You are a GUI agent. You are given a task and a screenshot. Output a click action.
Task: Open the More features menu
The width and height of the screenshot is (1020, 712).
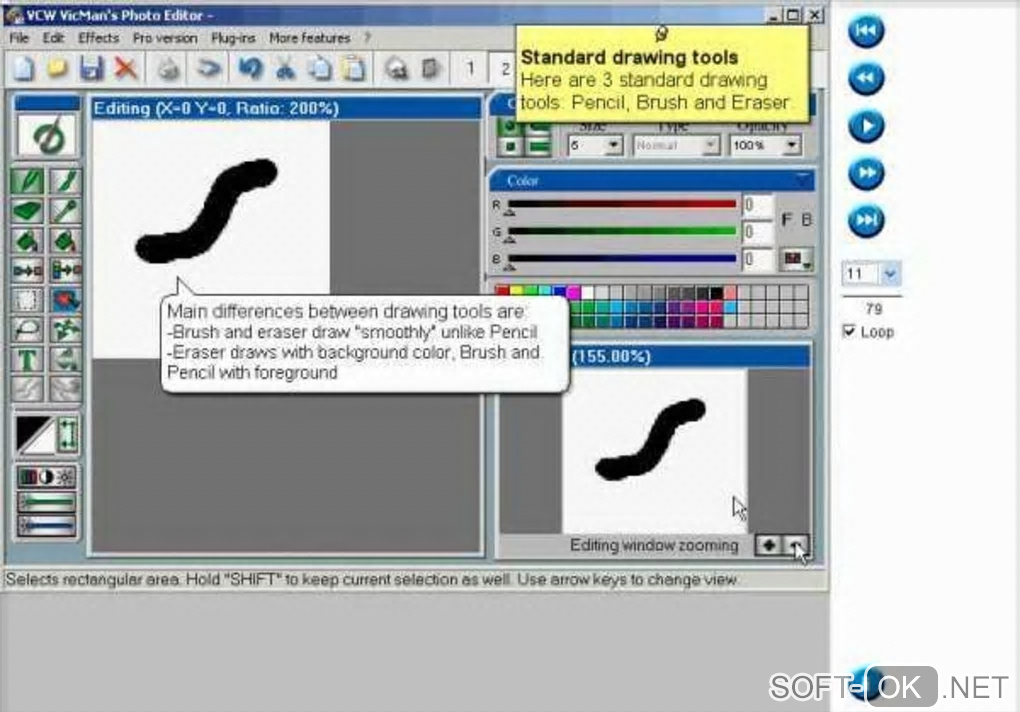(x=310, y=38)
